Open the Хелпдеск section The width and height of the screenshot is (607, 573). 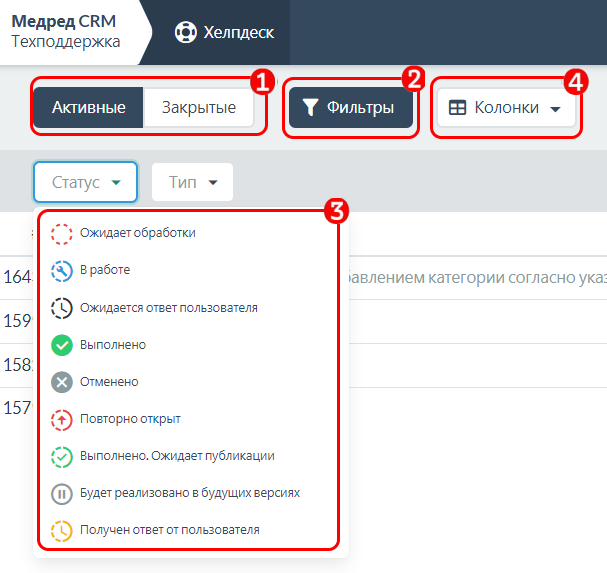(x=224, y=32)
